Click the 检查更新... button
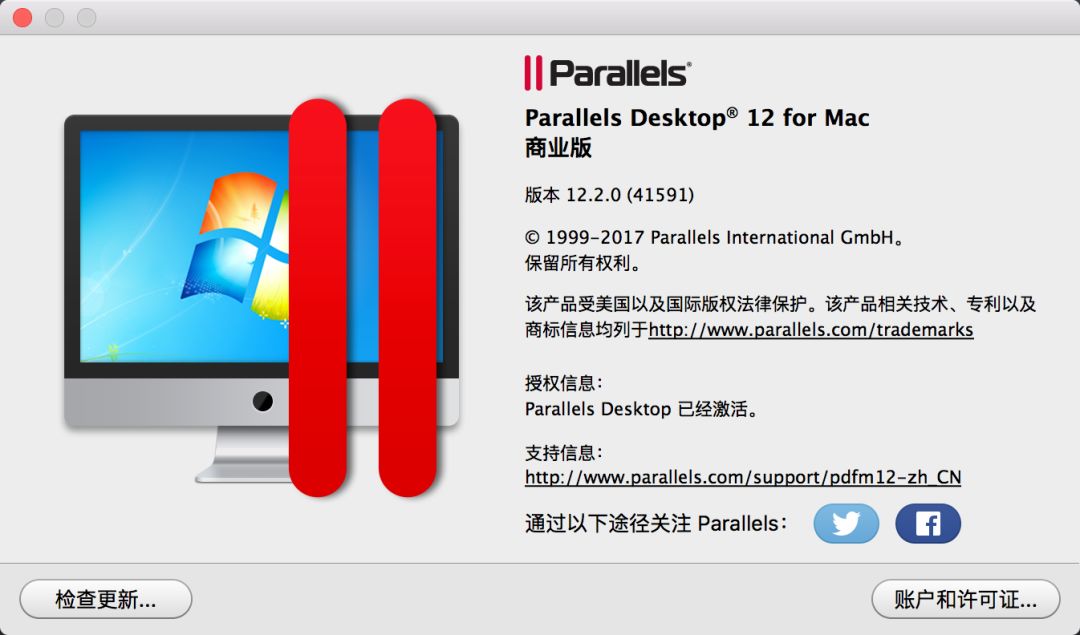The height and width of the screenshot is (635, 1080). (106, 599)
